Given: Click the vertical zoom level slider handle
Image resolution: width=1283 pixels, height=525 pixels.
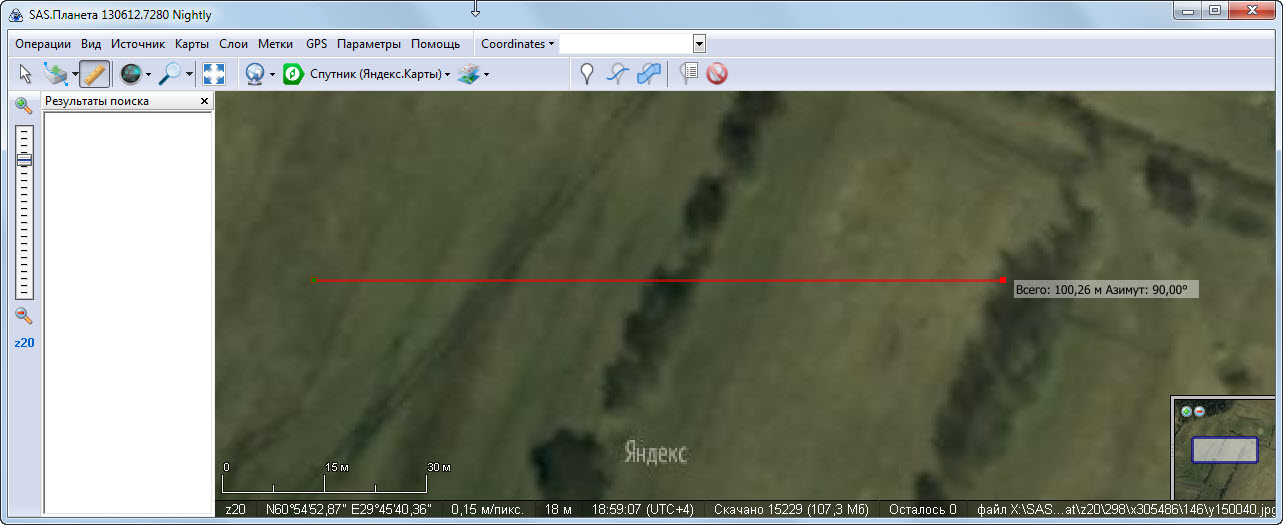Looking at the screenshot, I should click(24, 160).
